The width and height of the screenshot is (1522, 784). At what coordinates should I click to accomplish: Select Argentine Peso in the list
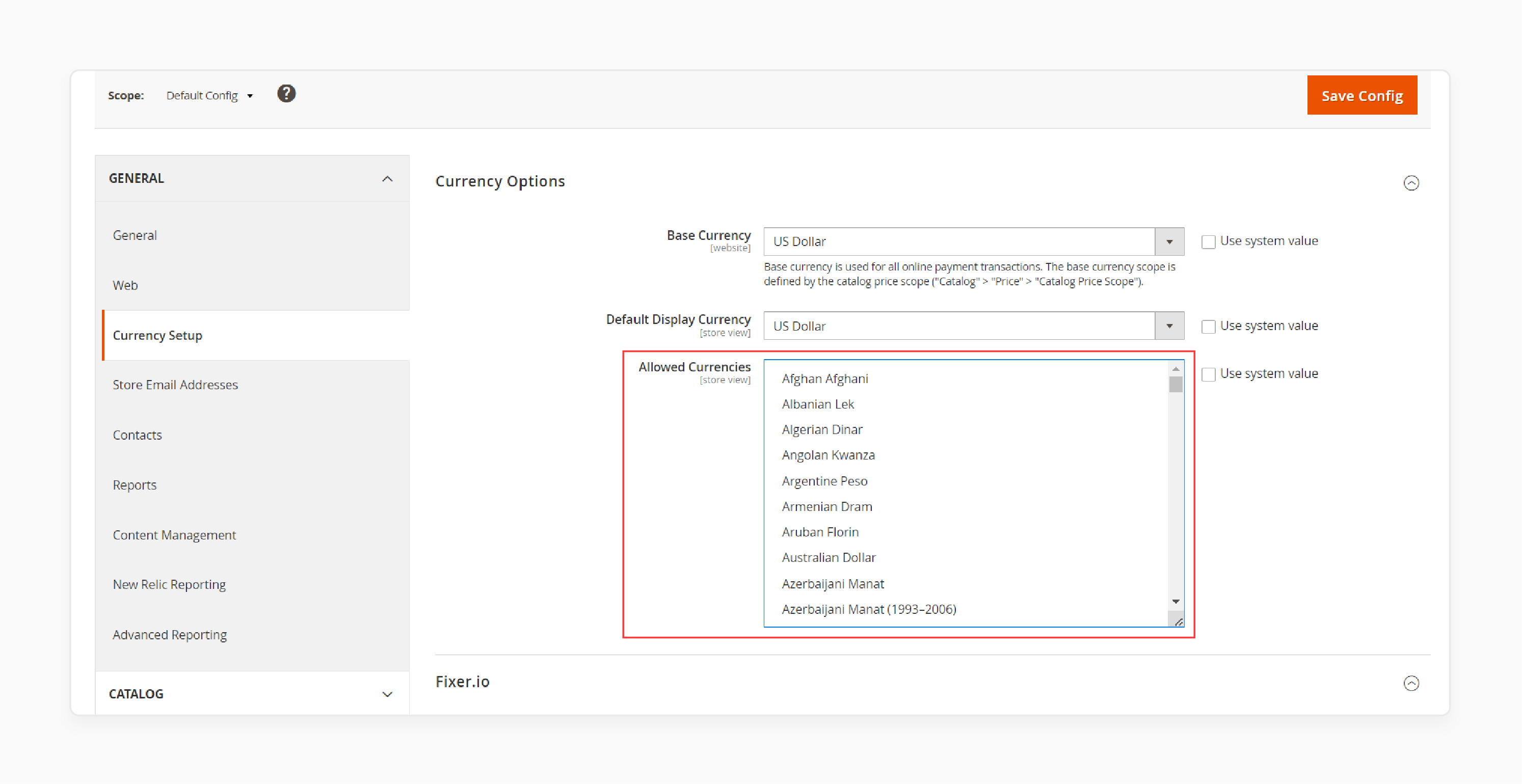tap(824, 481)
